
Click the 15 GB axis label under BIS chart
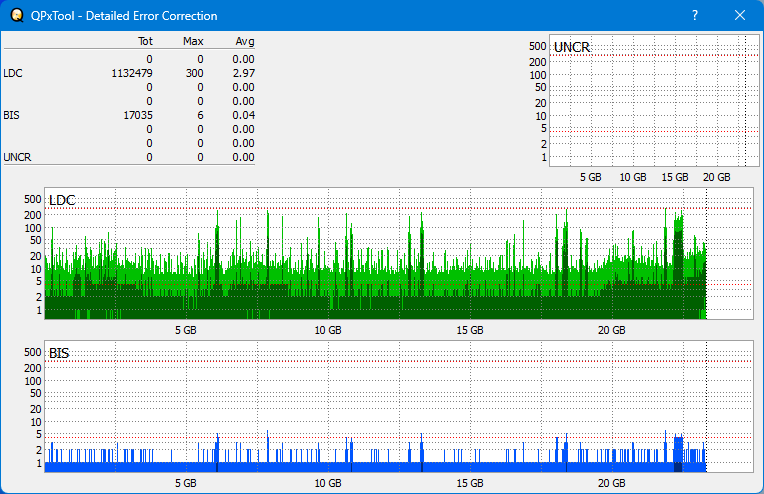(x=470, y=483)
